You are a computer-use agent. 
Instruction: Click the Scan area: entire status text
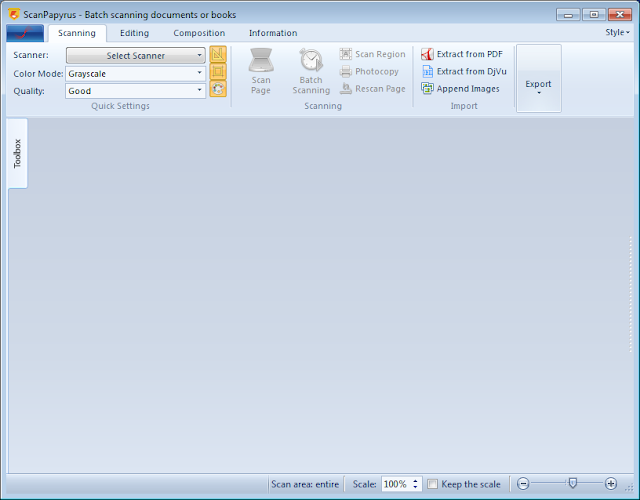[305, 484]
